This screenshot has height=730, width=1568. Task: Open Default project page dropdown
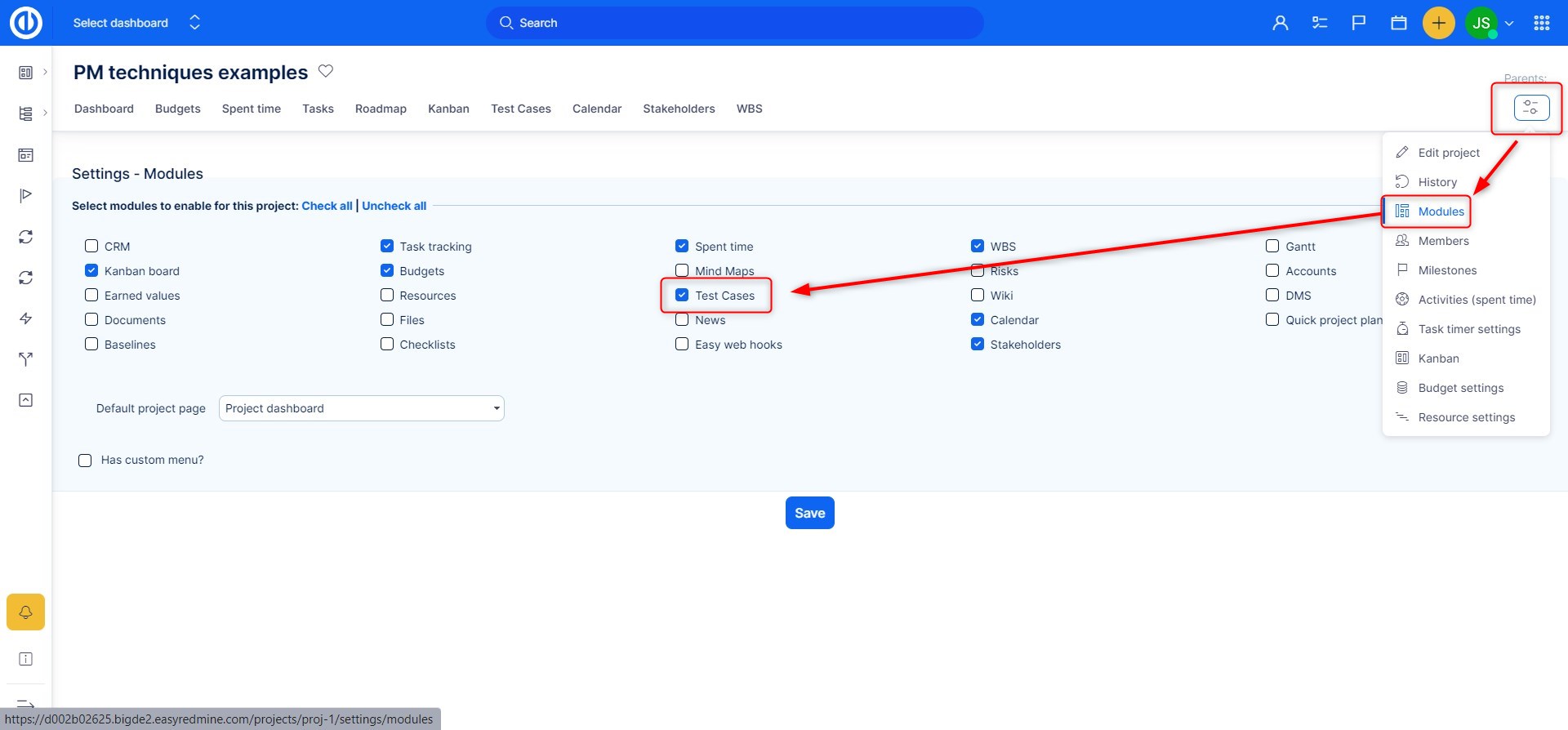pyautogui.click(x=361, y=408)
